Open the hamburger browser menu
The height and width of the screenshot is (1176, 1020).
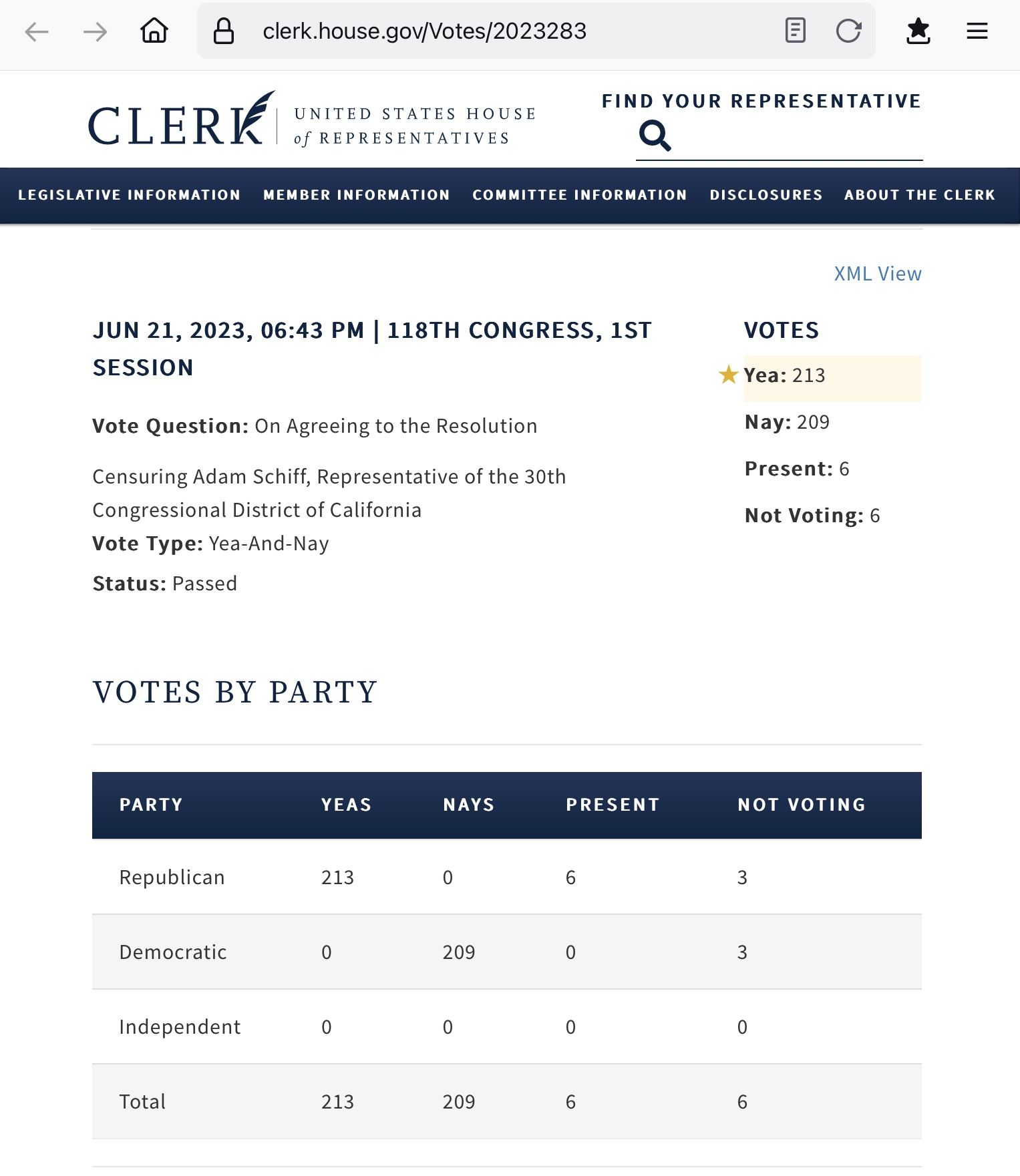pyautogui.click(x=977, y=31)
